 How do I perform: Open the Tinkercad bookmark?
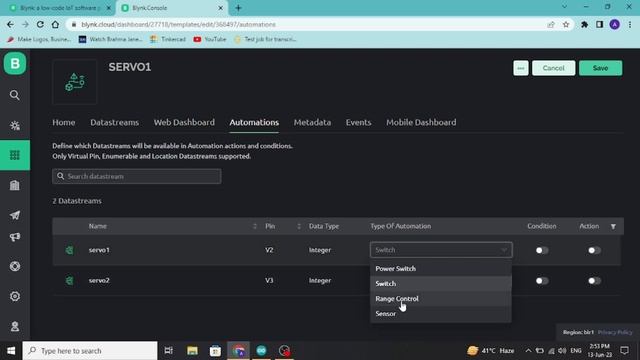pyautogui.click(x=168, y=39)
